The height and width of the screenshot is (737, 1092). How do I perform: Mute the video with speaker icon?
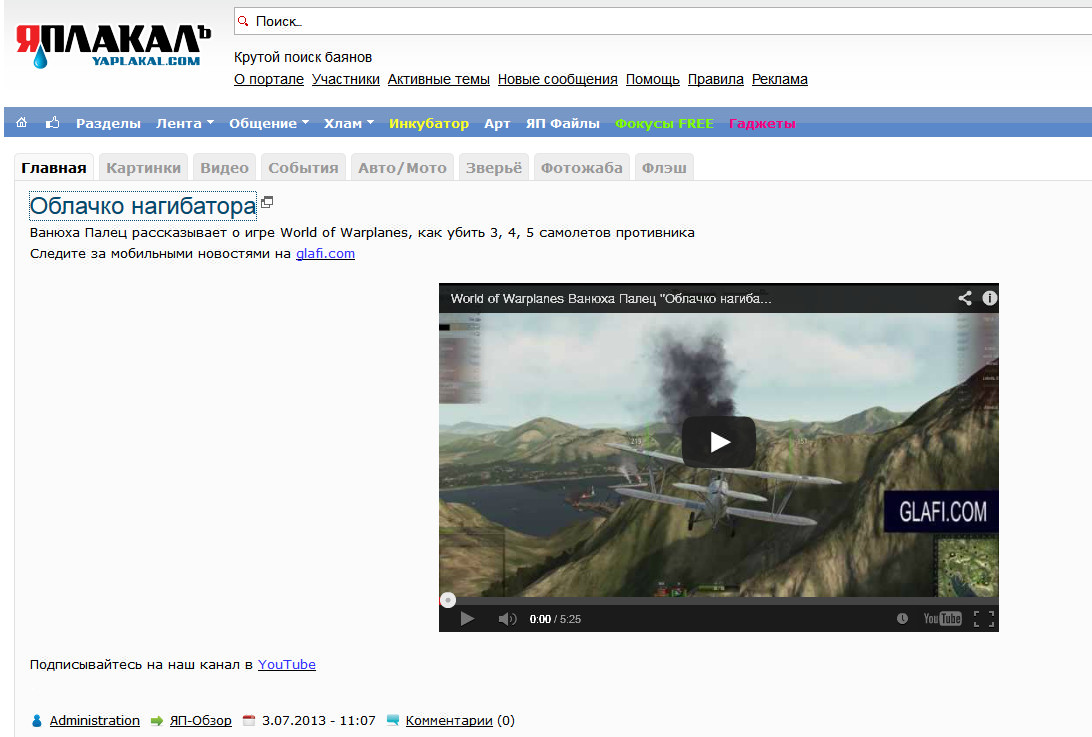[x=507, y=619]
